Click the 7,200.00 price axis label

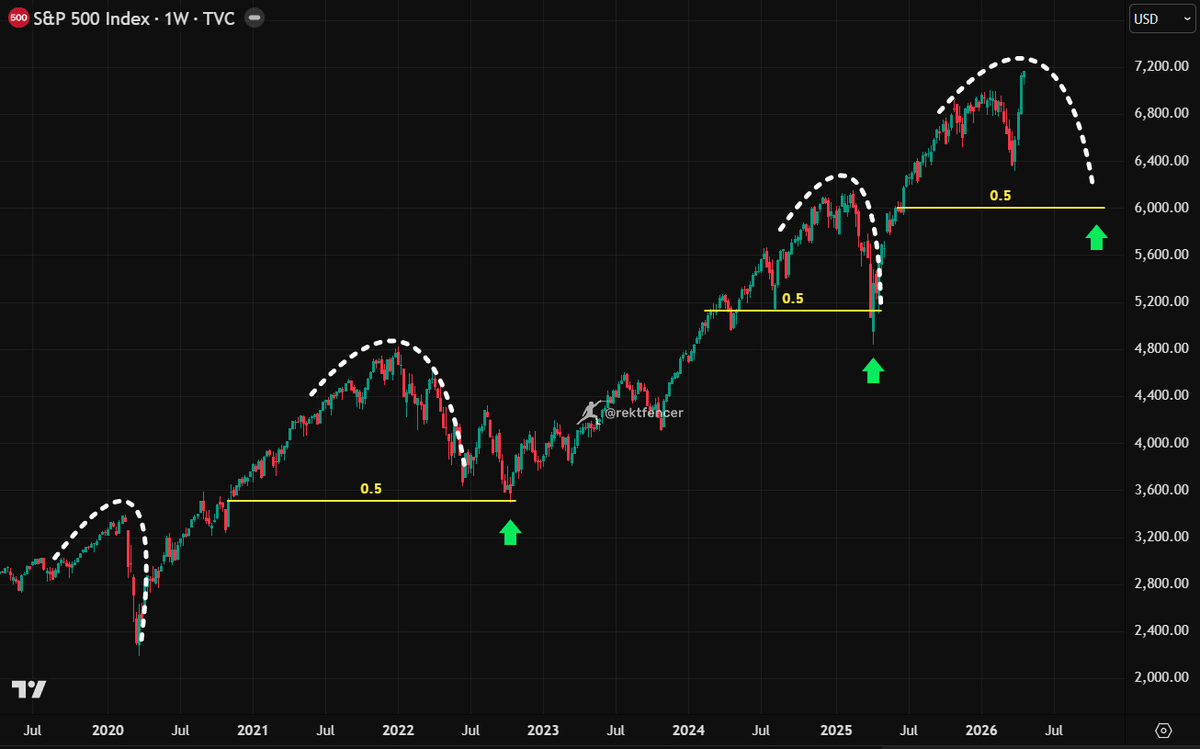[1162, 67]
